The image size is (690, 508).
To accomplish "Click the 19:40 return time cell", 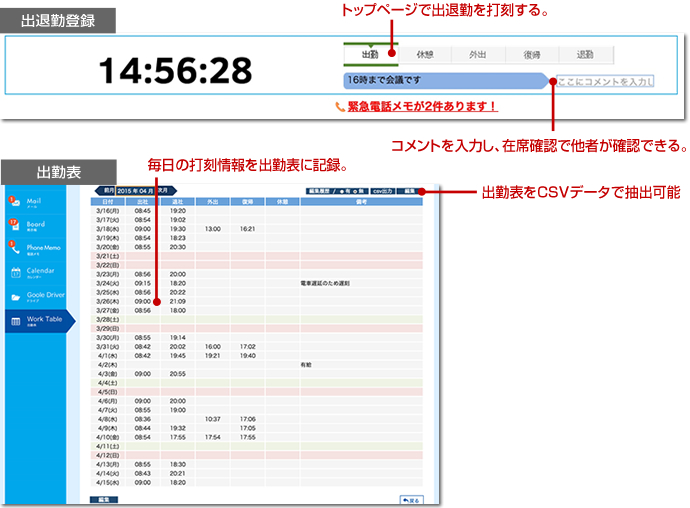I will point(248,356).
